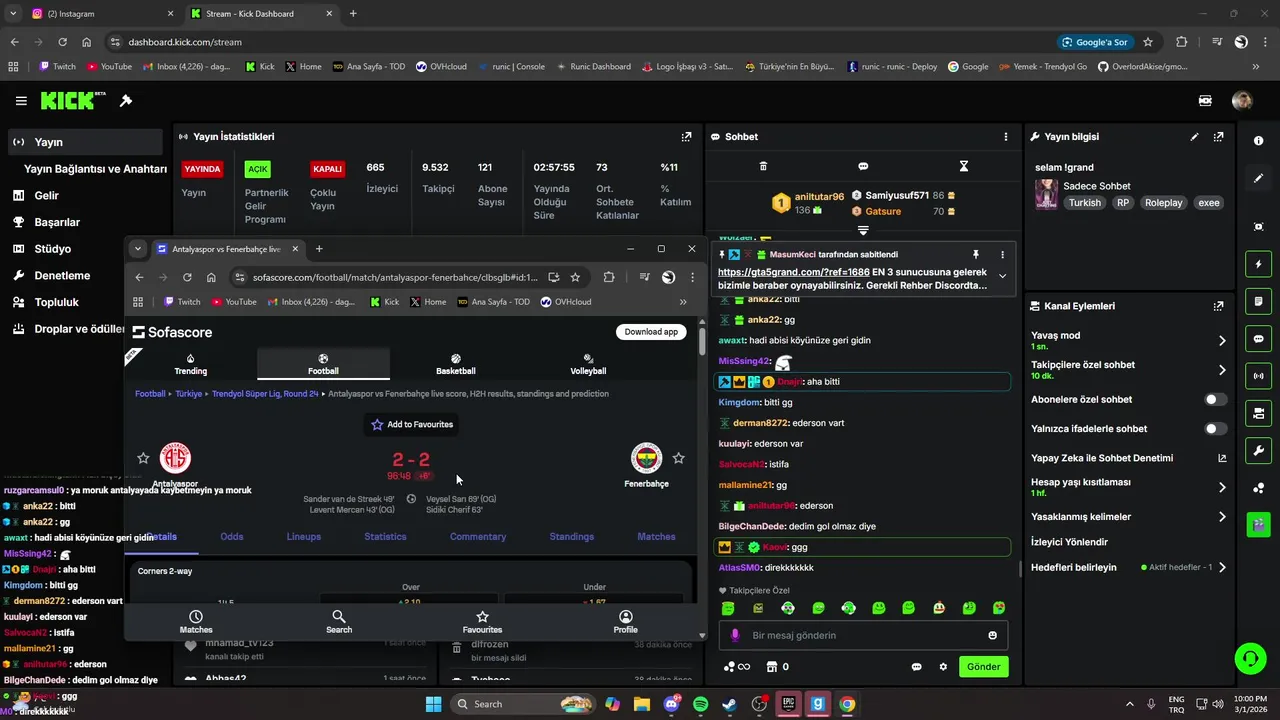Screen dimensions: 1280x720
Task: Open emoji picker in message box
Action: tap(992, 635)
